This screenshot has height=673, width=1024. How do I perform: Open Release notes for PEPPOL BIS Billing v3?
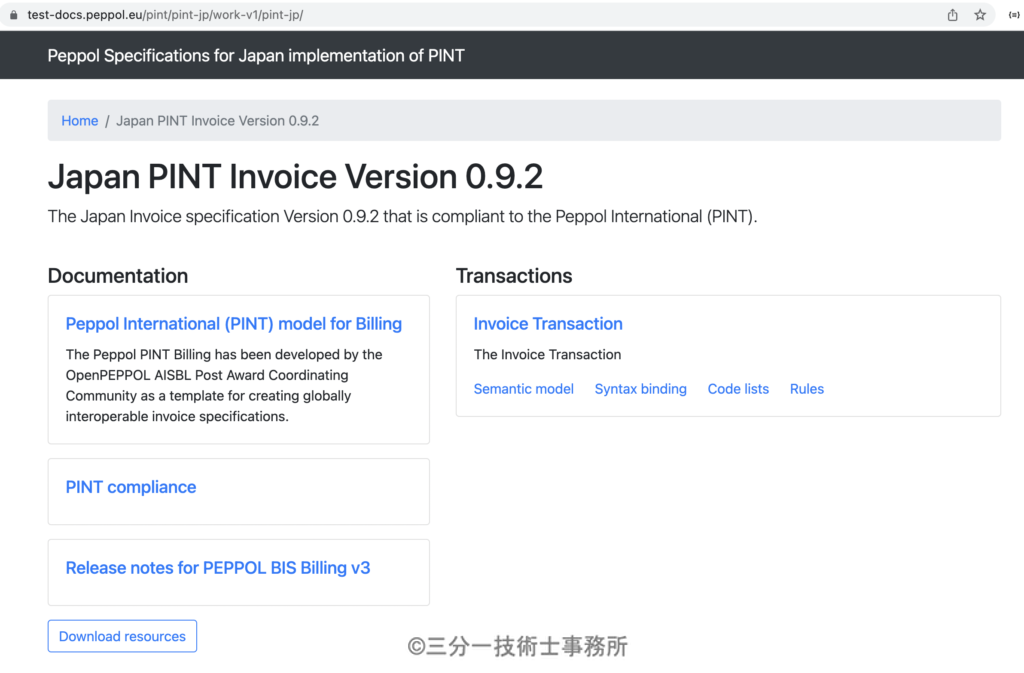point(217,568)
